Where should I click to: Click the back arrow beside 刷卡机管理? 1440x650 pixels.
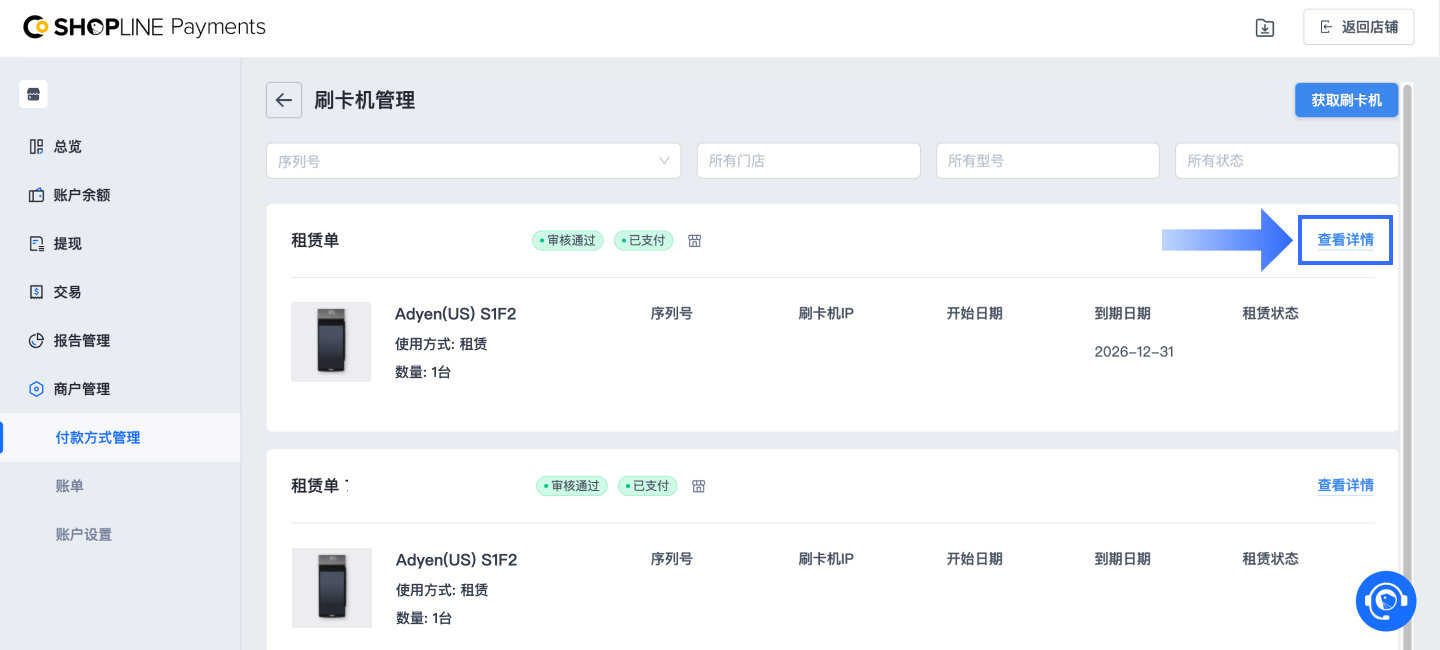284,100
